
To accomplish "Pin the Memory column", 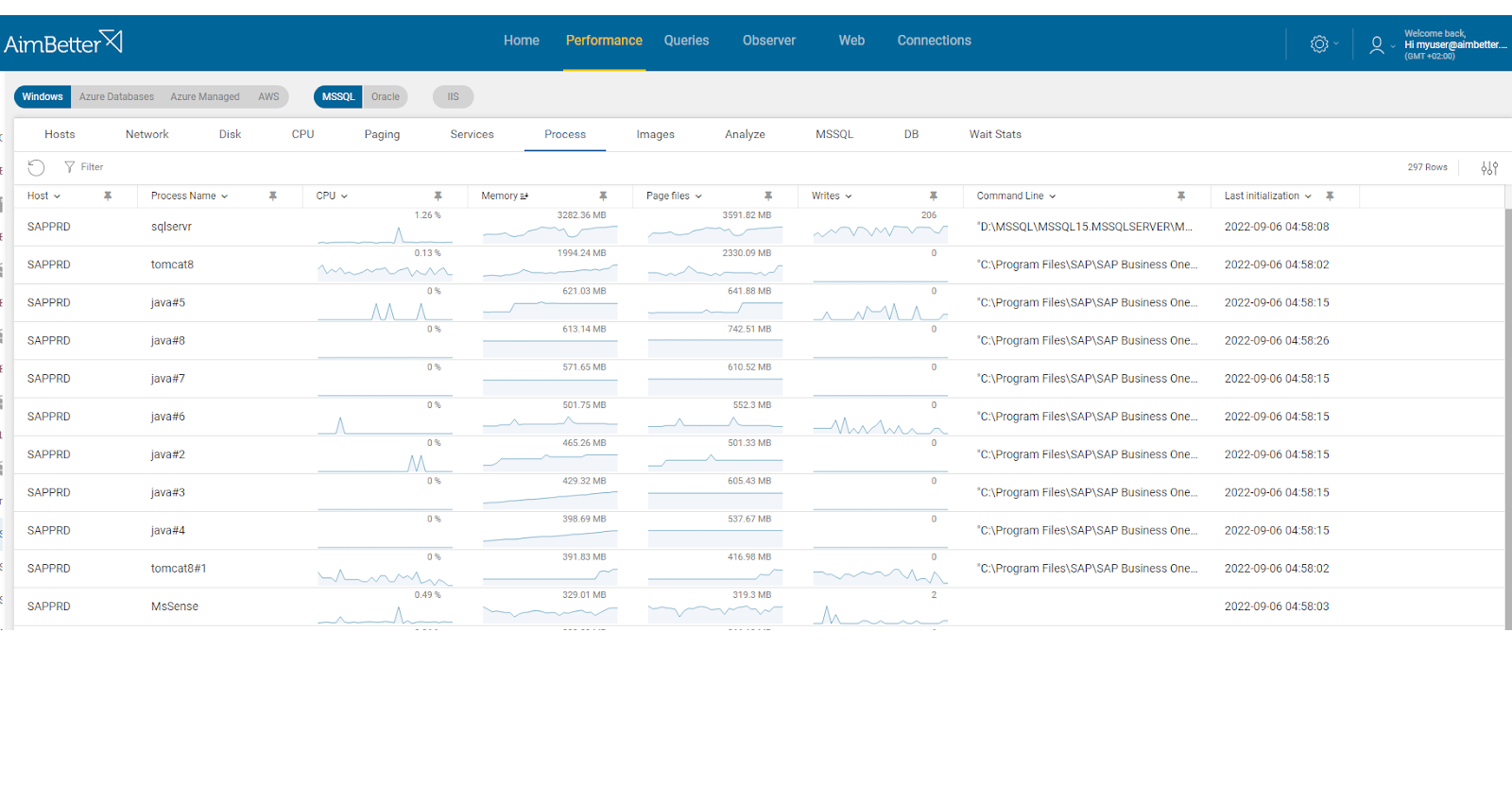I will coord(603,196).
